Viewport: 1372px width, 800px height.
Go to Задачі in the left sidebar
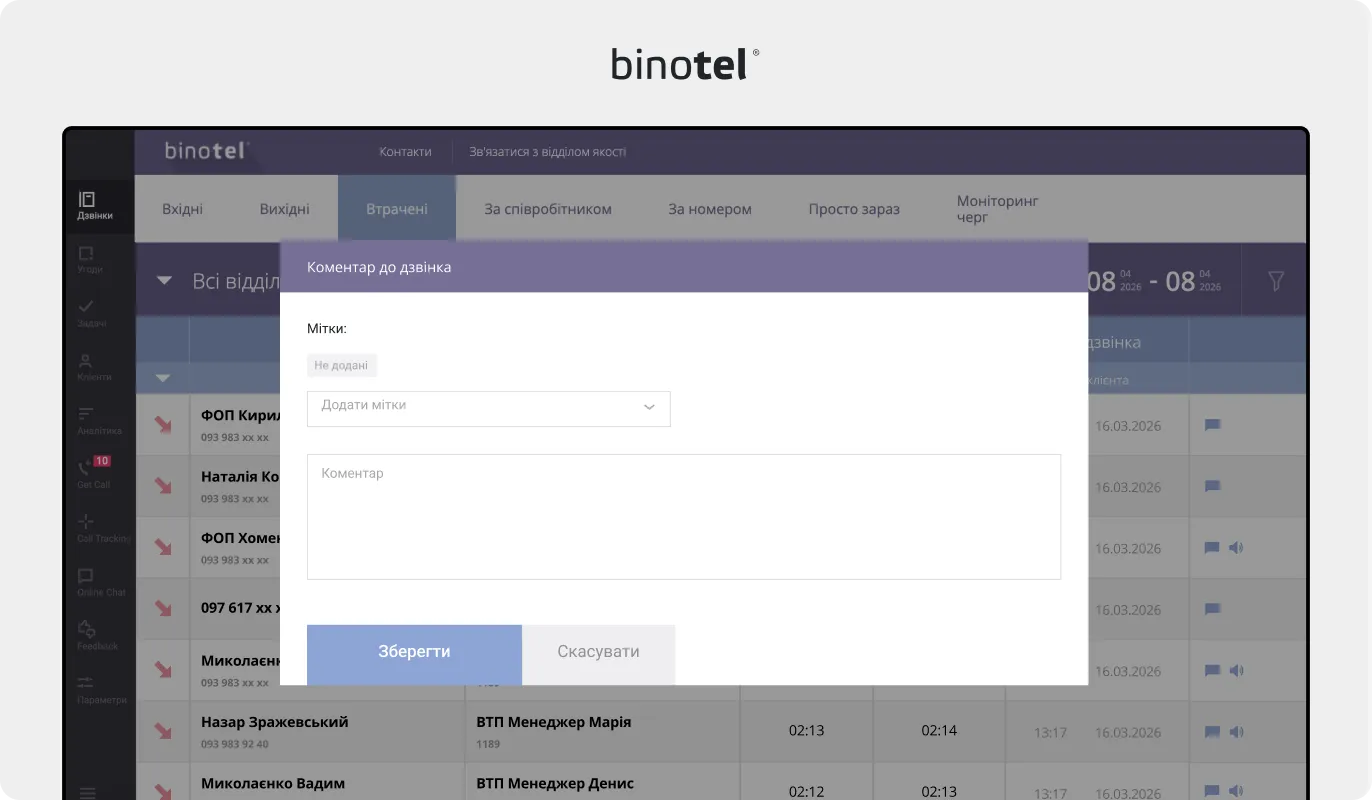click(x=92, y=314)
